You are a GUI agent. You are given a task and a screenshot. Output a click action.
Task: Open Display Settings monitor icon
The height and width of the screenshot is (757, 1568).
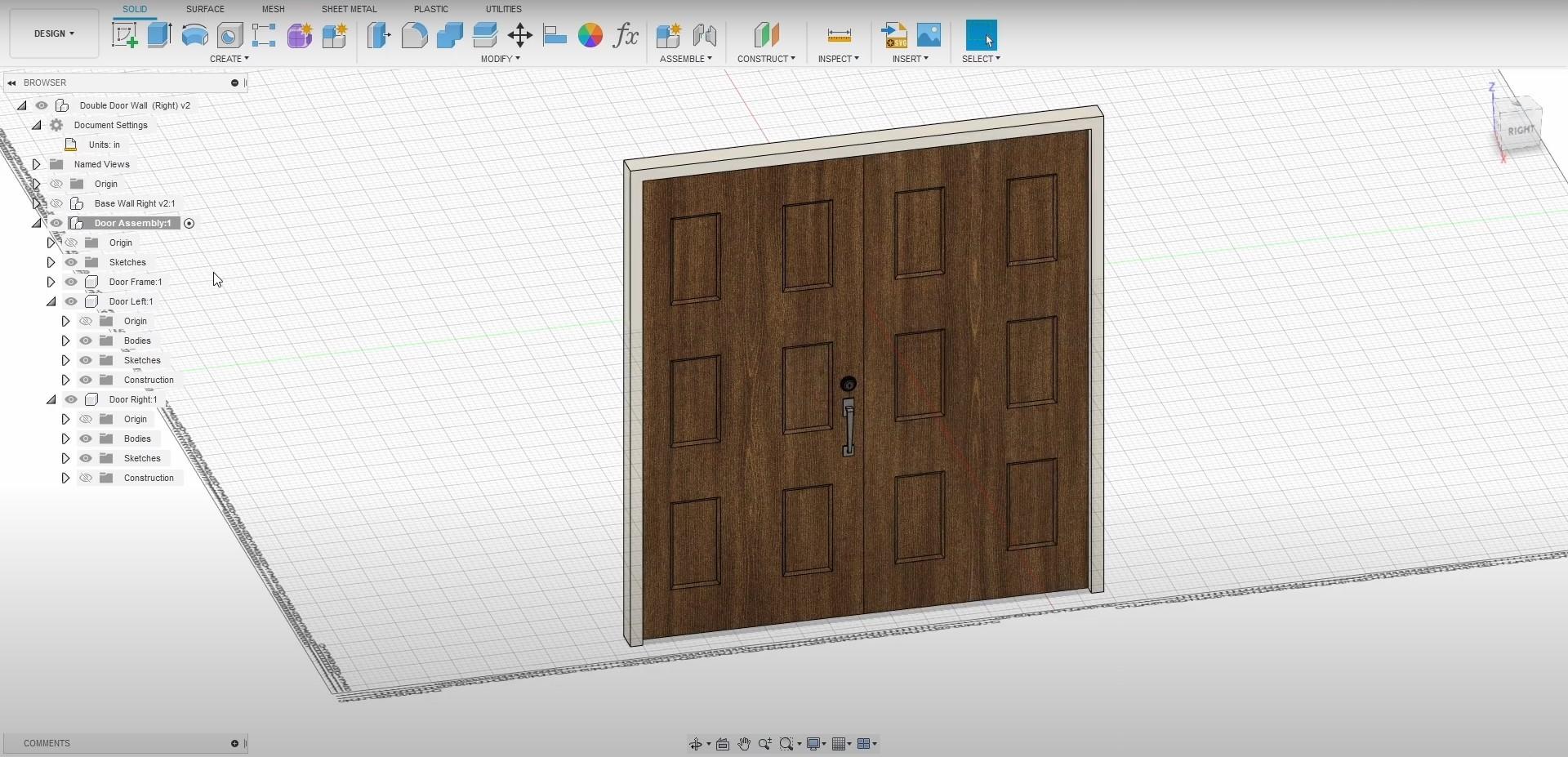(813, 744)
